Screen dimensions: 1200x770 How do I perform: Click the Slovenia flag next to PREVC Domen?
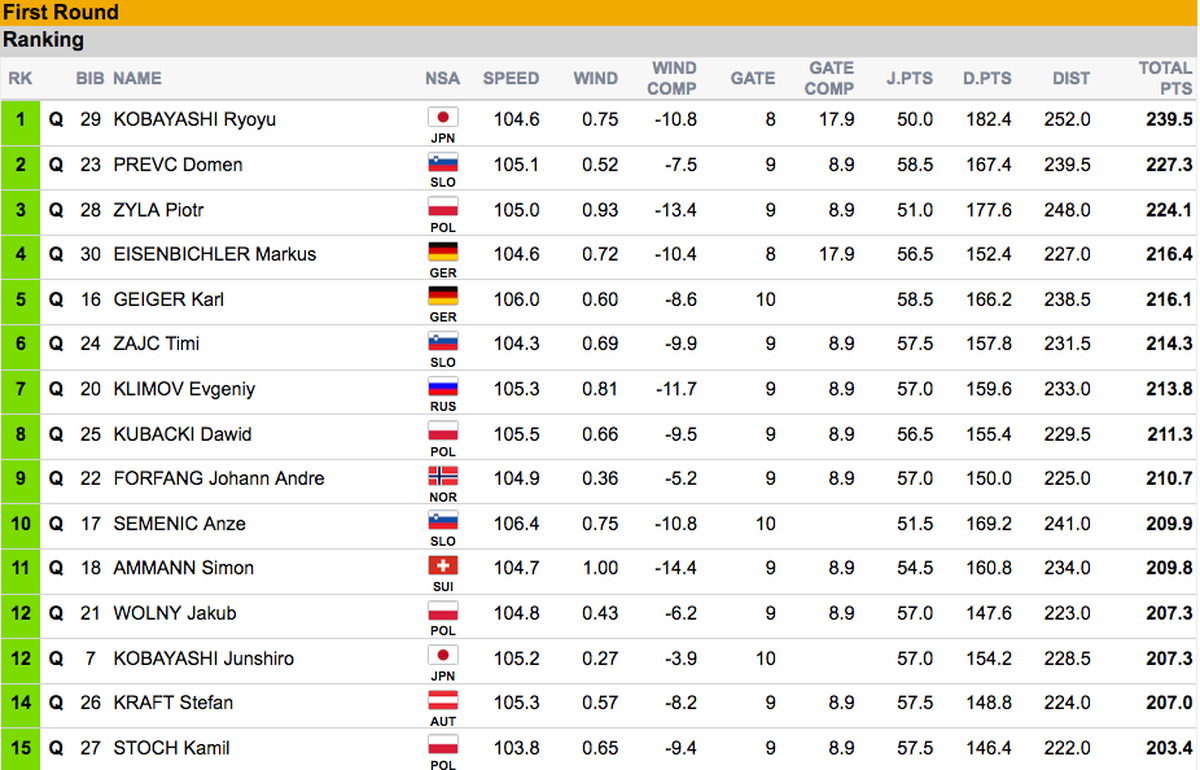(x=442, y=161)
